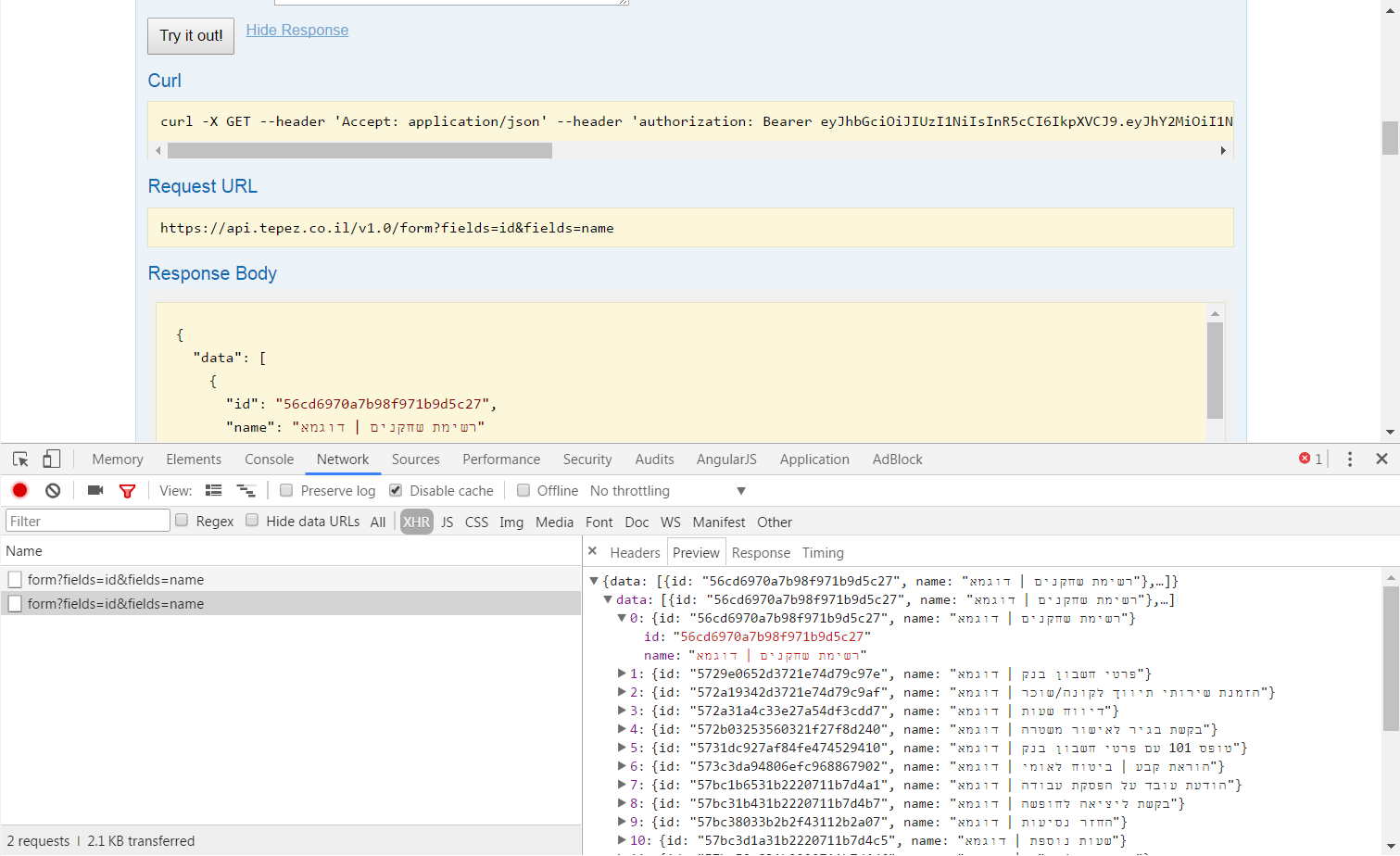Filter requests by CSS type

476,522
